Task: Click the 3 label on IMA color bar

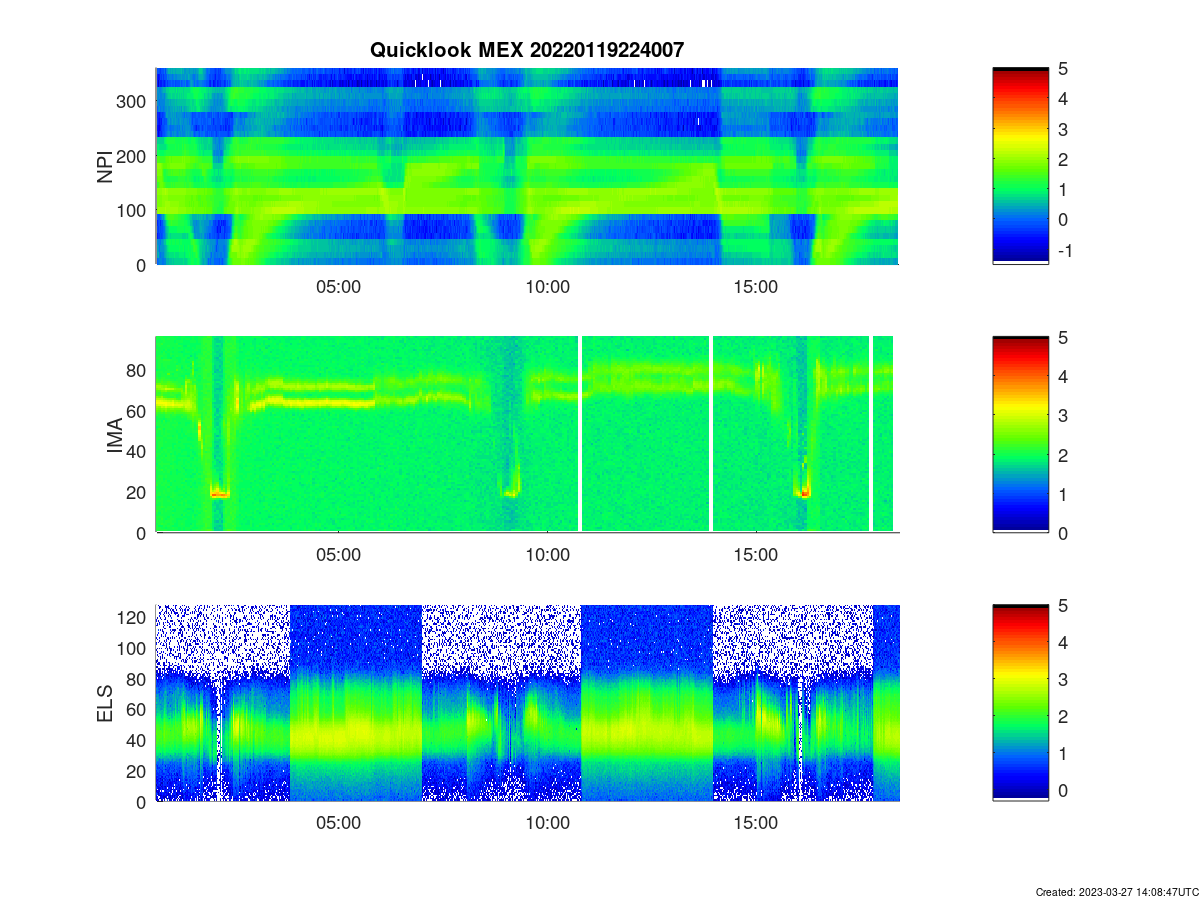Action: point(1064,415)
